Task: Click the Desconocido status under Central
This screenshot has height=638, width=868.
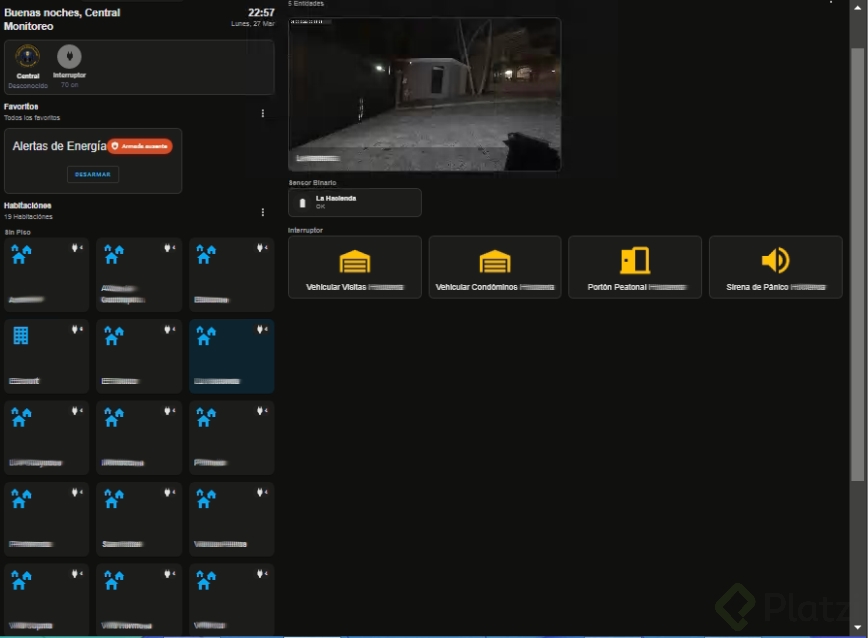Action: (x=28, y=86)
